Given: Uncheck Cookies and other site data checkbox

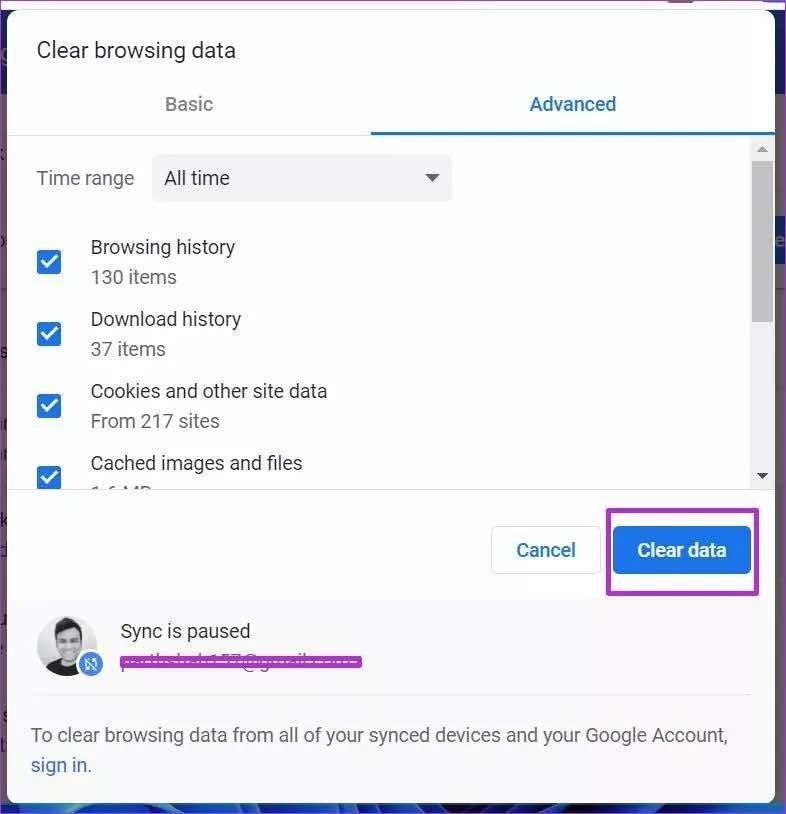Looking at the screenshot, I should pos(49,406).
